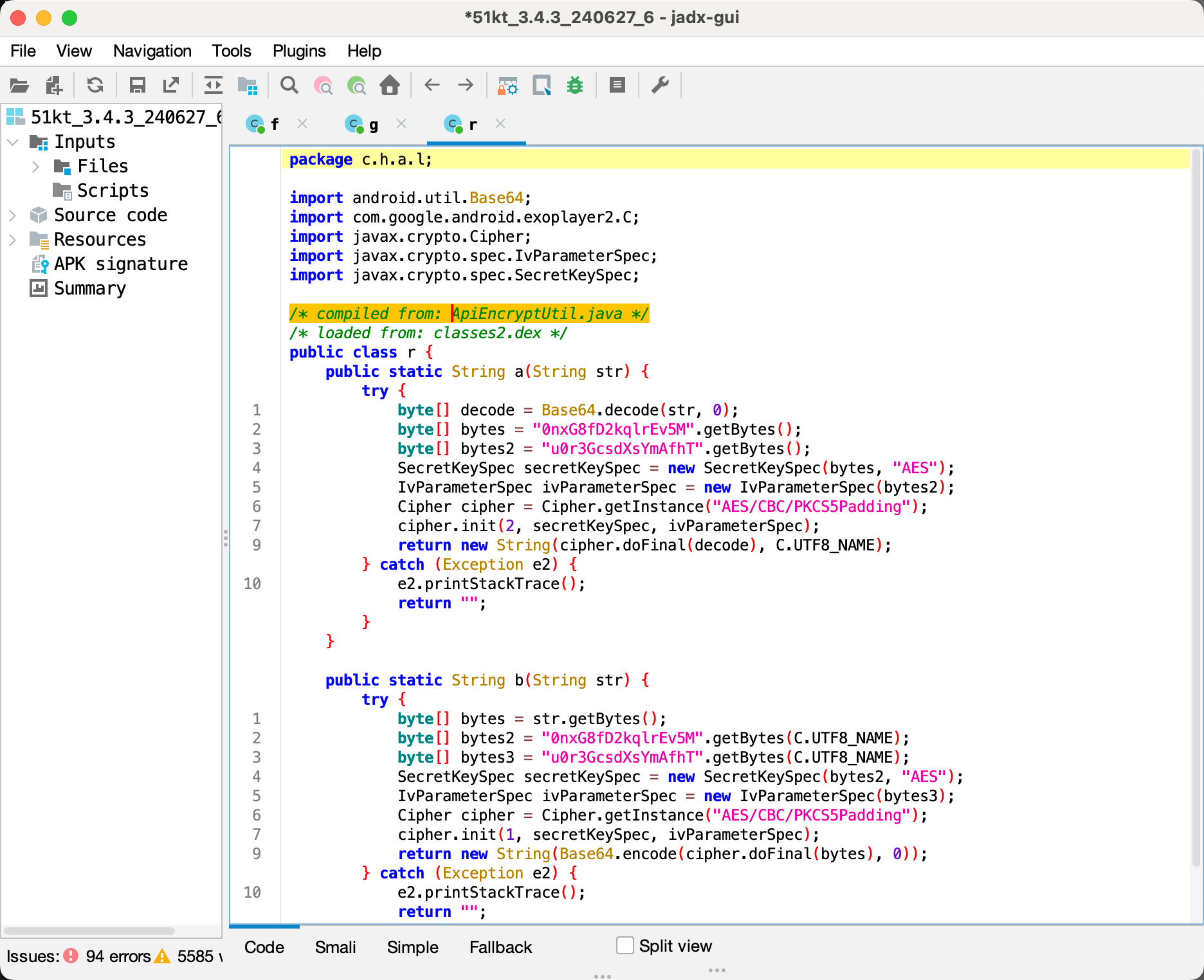Click "import javax.crypto.Cipher" line
1204x980 pixels.
[x=410, y=236]
